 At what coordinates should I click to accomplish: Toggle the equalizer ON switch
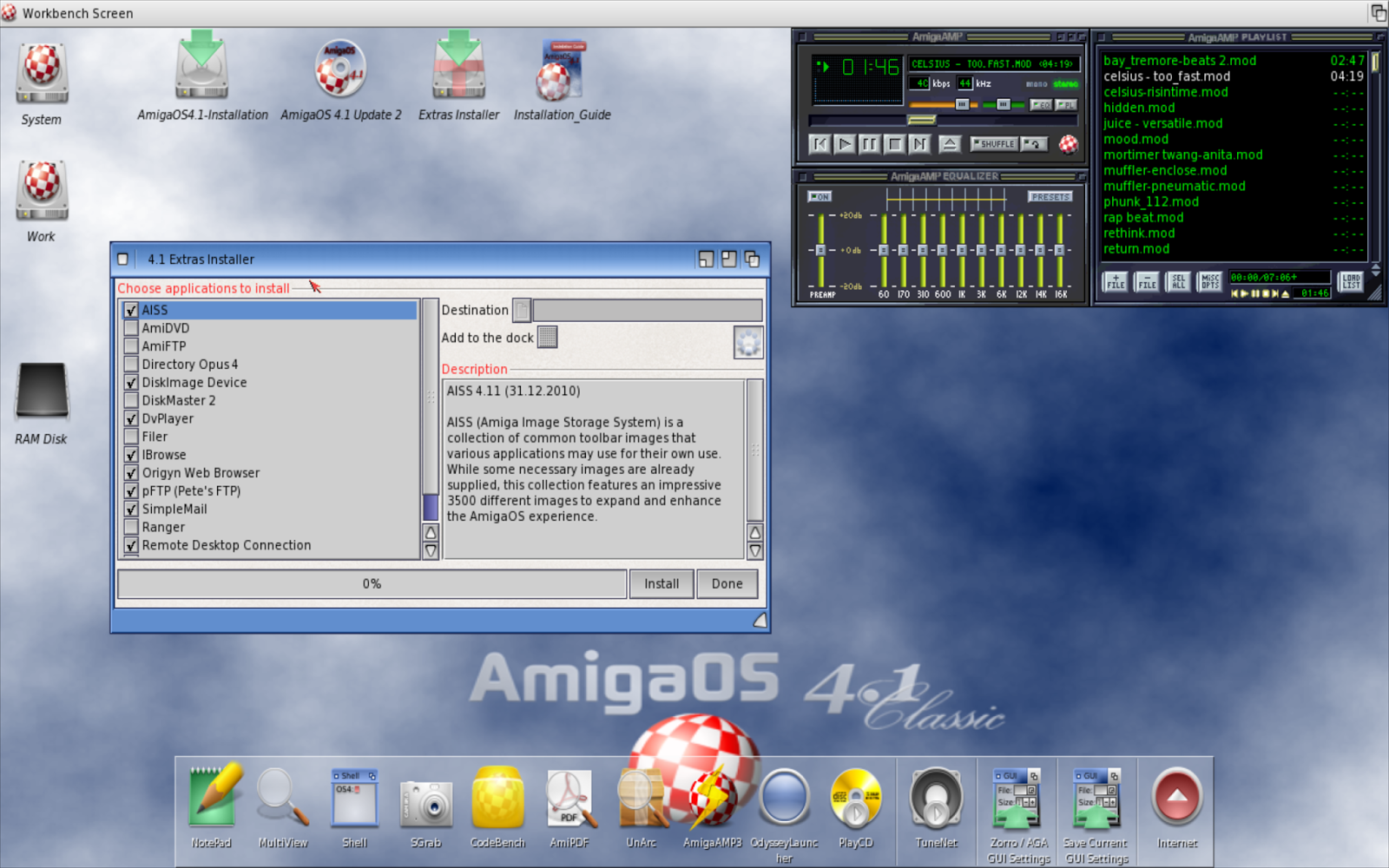click(x=820, y=196)
